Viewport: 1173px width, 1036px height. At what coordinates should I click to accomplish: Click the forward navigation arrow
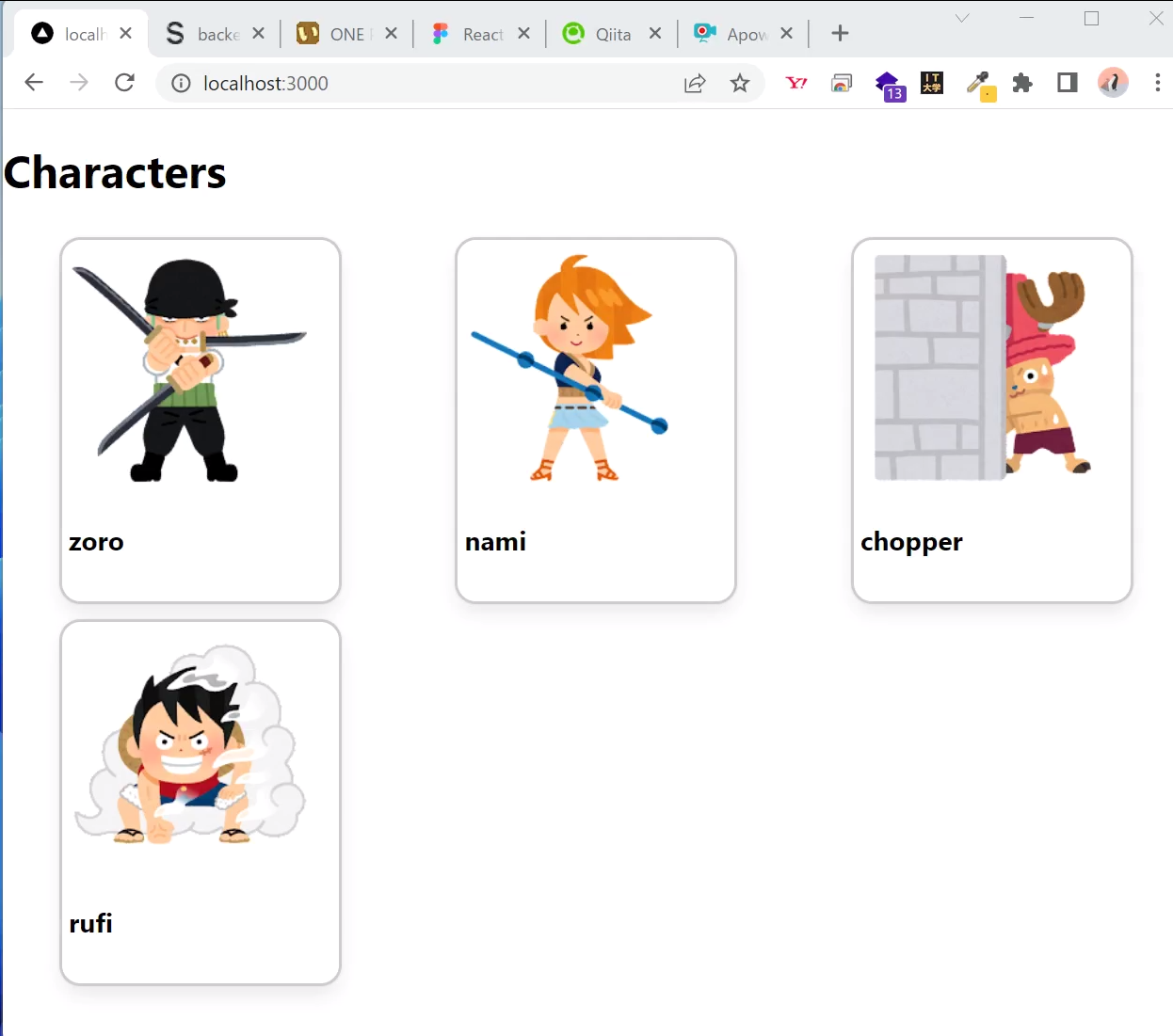point(79,83)
